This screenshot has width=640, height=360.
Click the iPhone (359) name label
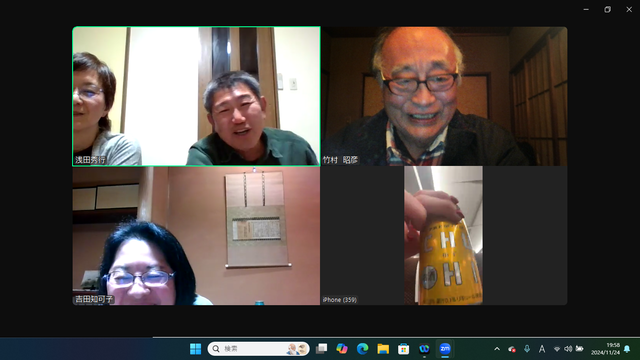340,300
